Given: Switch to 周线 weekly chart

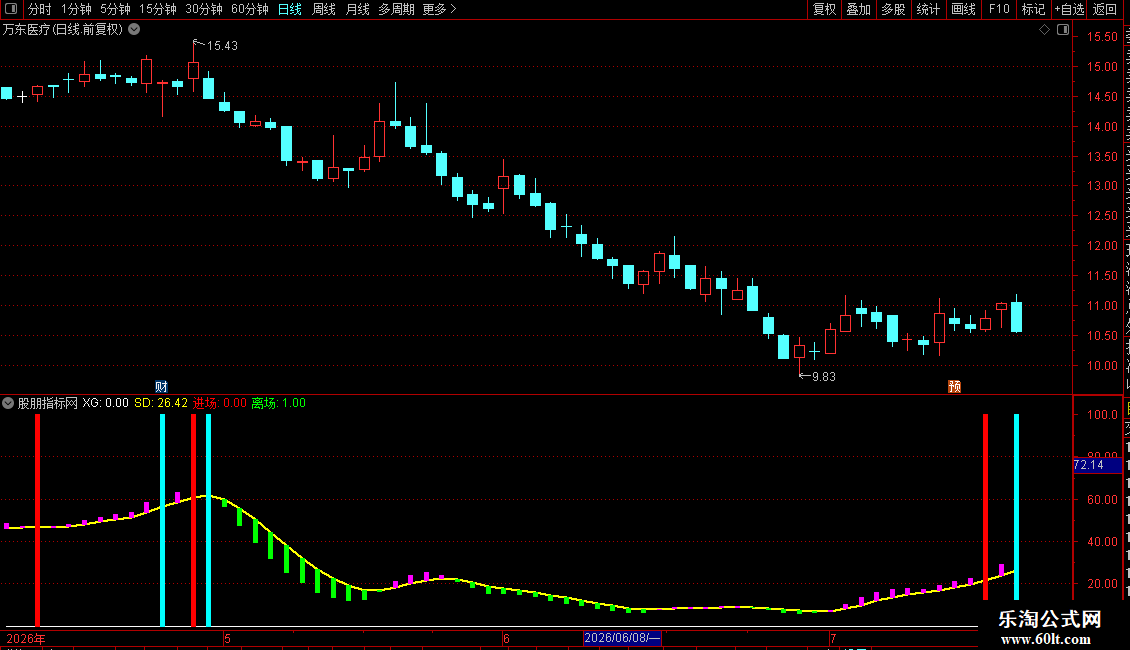Looking at the screenshot, I should (324, 9).
